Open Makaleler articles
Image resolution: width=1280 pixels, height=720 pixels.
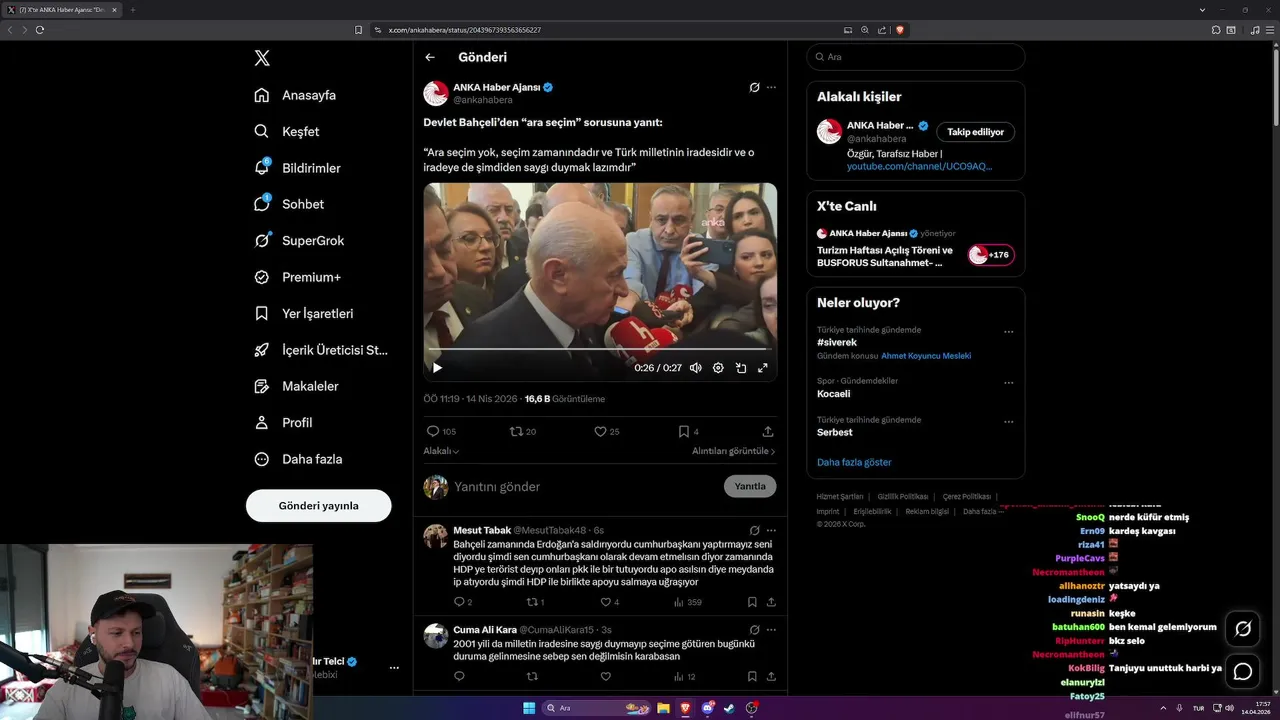click(296, 386)
